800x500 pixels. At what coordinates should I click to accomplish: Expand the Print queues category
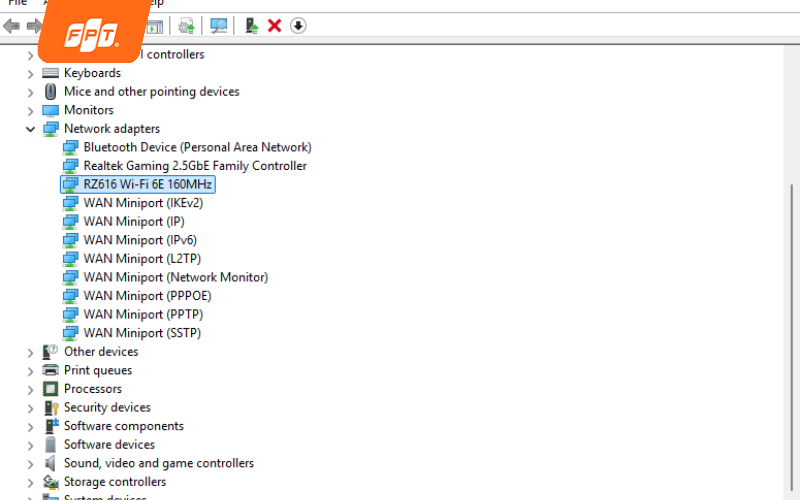click(x=30, y=370)
